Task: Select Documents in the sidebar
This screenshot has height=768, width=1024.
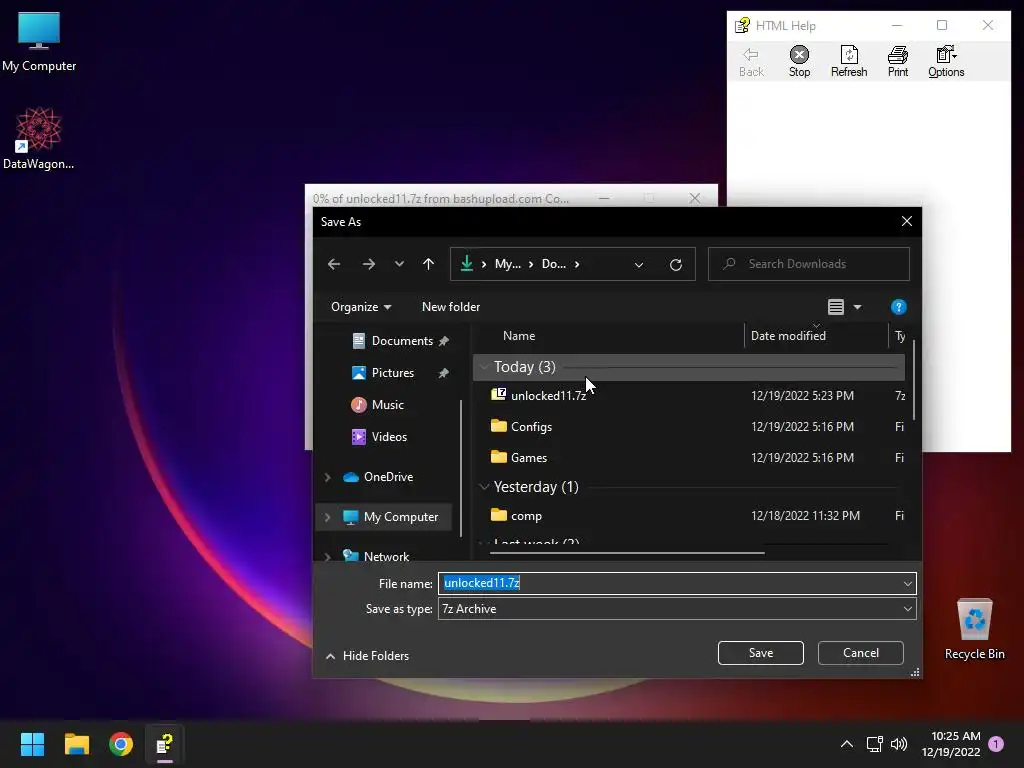Action: pos(402,341)
